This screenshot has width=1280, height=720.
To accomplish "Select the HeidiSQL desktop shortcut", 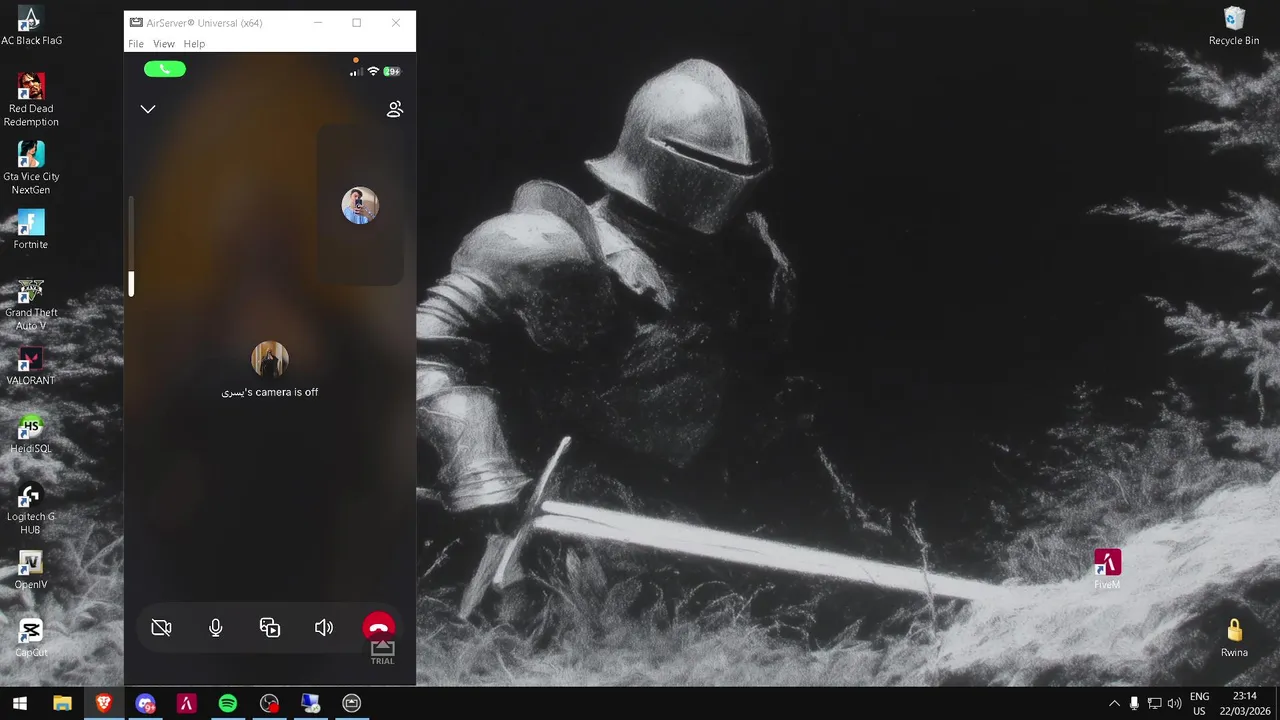I will point(31,434).
